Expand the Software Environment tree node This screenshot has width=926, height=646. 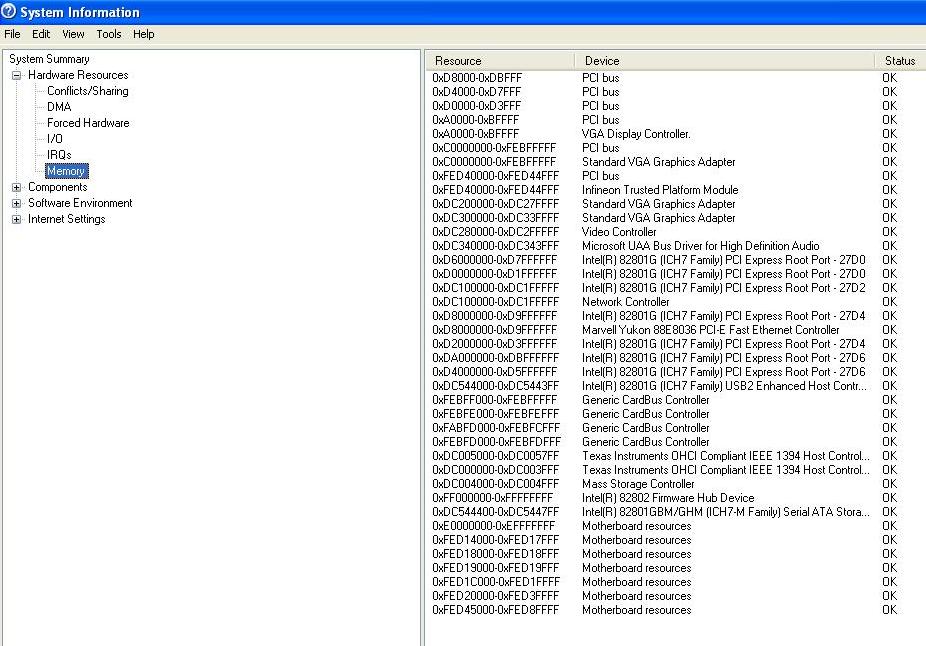click(x=17, y=203)
